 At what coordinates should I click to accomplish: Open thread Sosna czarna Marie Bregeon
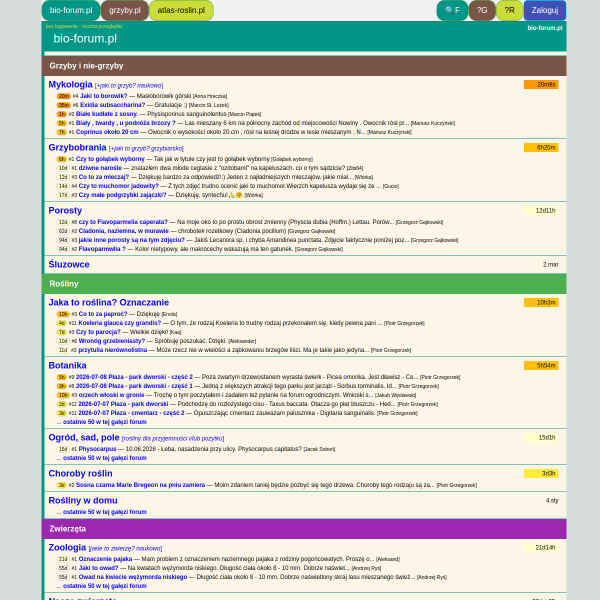tap(140, 485)
